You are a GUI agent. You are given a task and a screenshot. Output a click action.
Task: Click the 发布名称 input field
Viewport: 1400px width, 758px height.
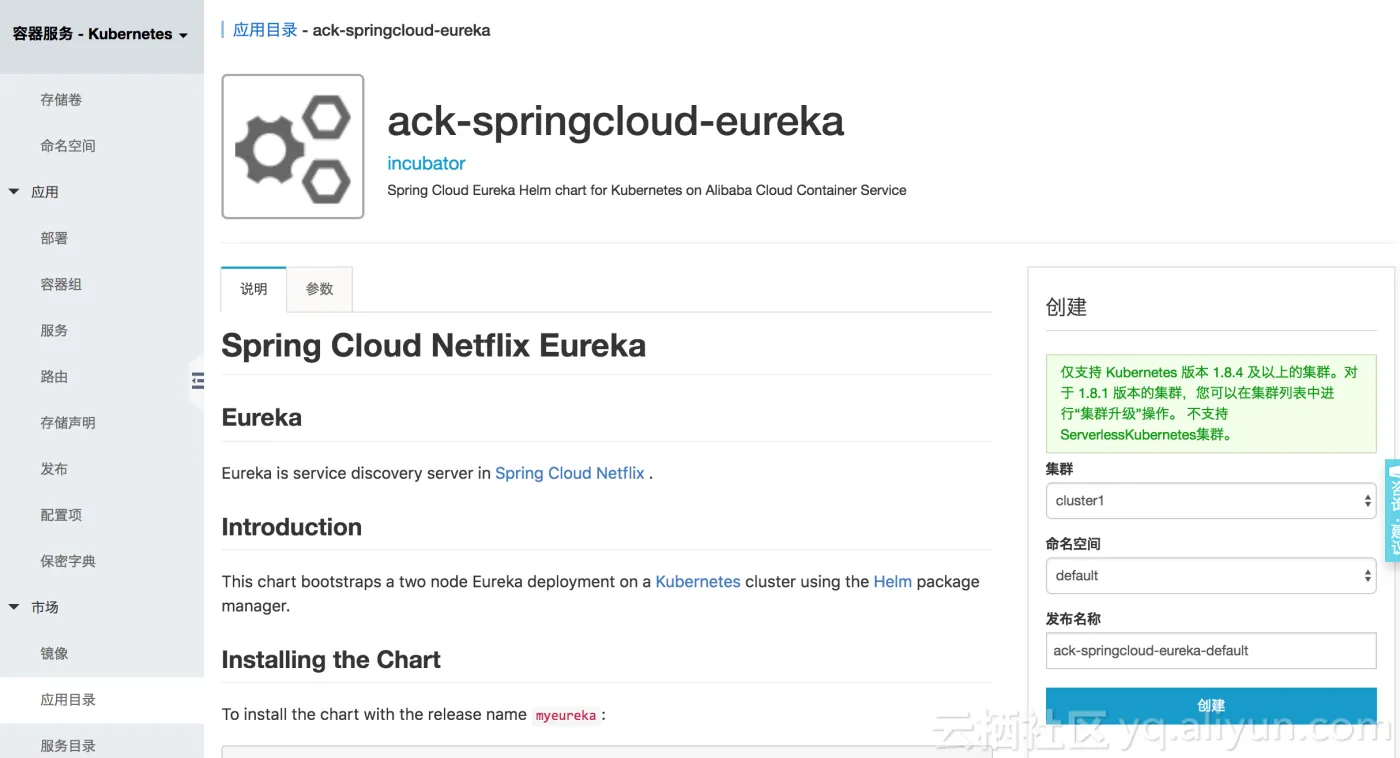(x=1211, y=651)
